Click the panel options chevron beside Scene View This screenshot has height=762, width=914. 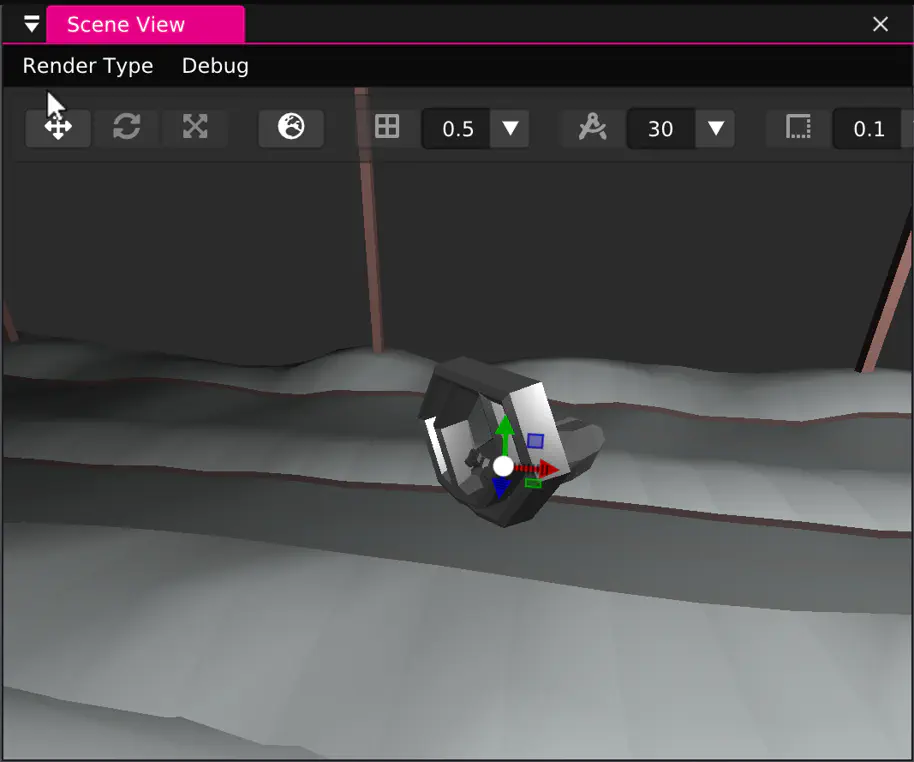tap(30, 23)
